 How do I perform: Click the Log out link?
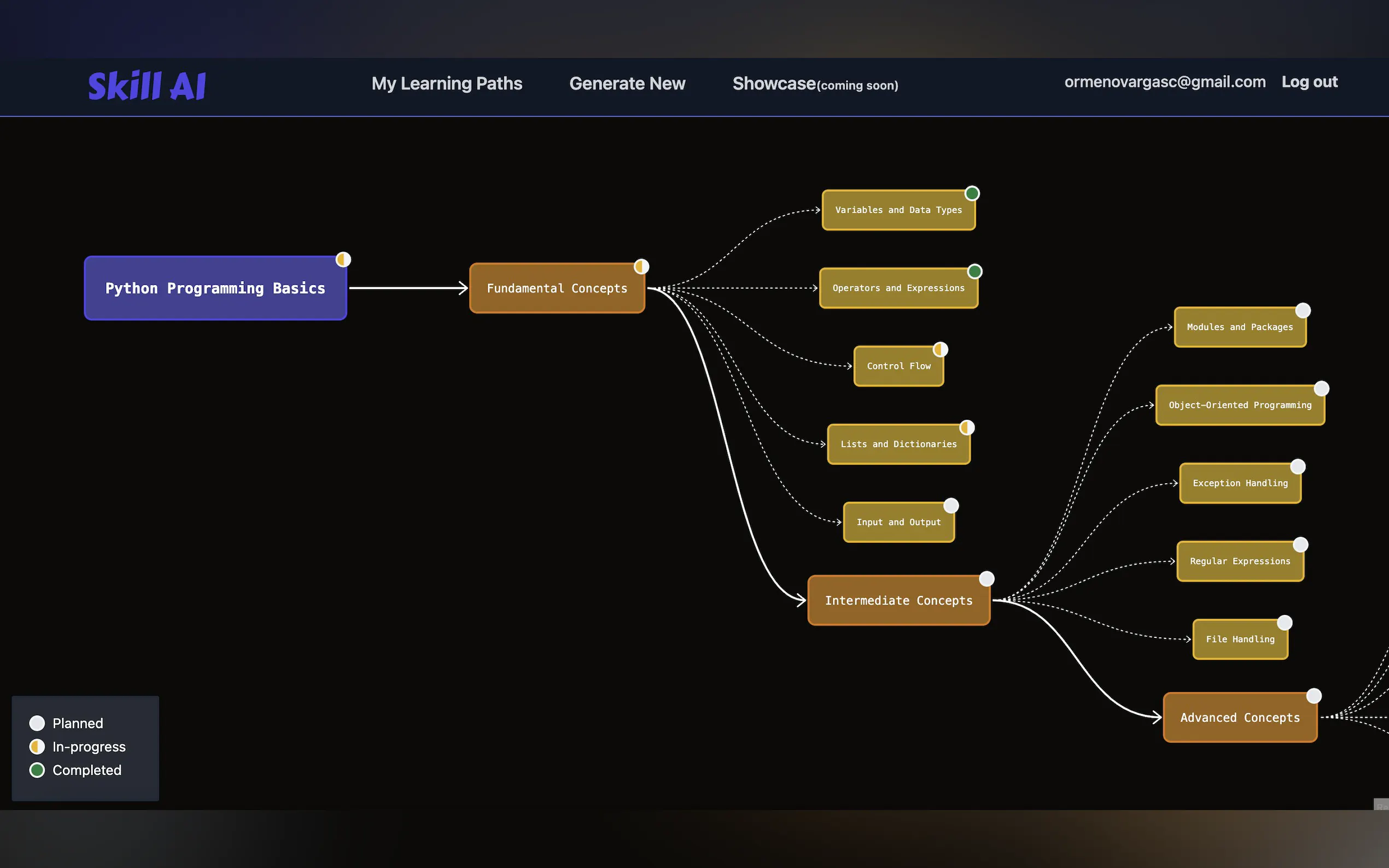pos(1309,82)
